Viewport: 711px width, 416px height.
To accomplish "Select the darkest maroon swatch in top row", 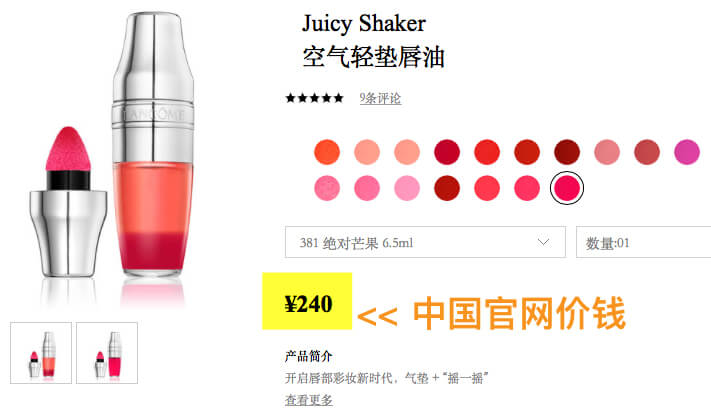I will (x=567, y=152).
